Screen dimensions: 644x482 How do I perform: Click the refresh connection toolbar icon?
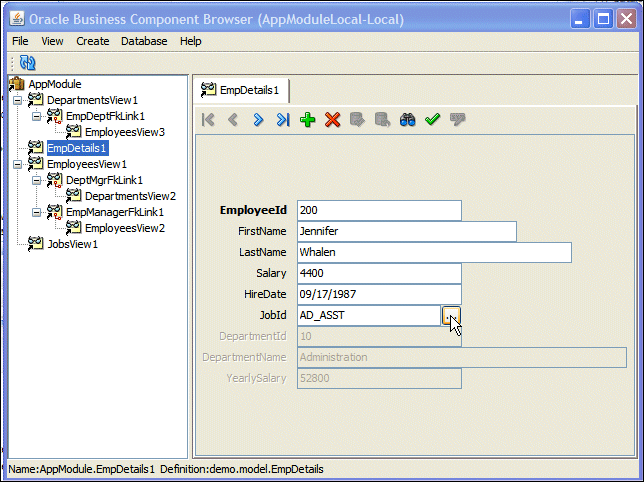28,63
